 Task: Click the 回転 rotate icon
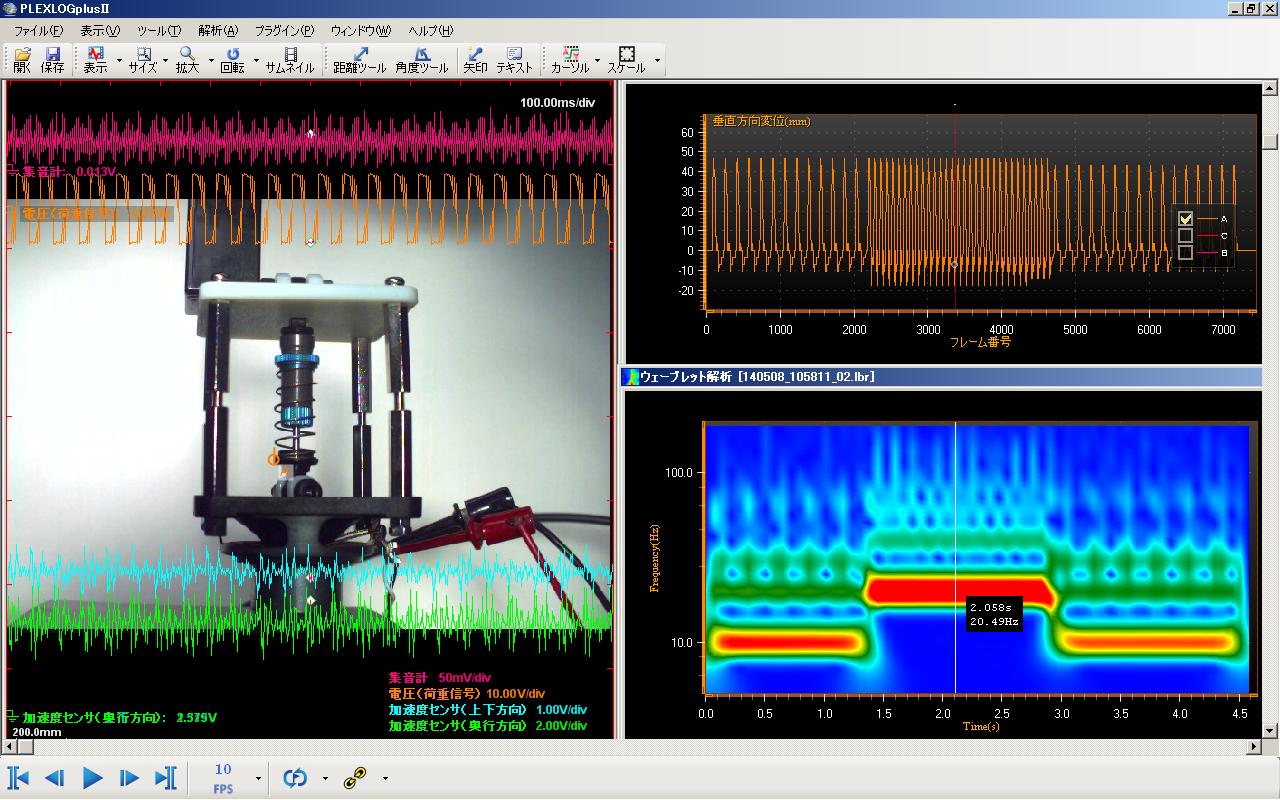pyautogui.click(x=232, y=60)
